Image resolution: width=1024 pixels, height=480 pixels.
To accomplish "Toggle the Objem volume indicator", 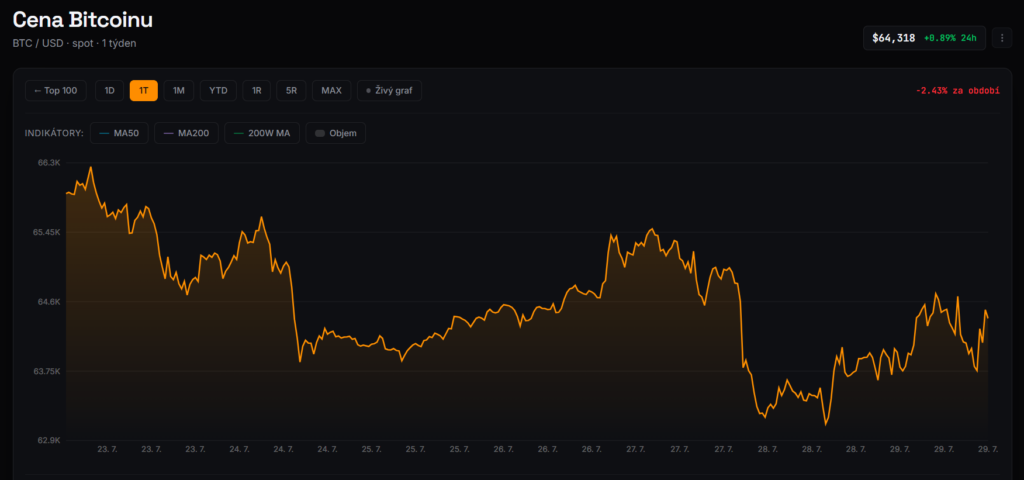I will pos(336,133).
